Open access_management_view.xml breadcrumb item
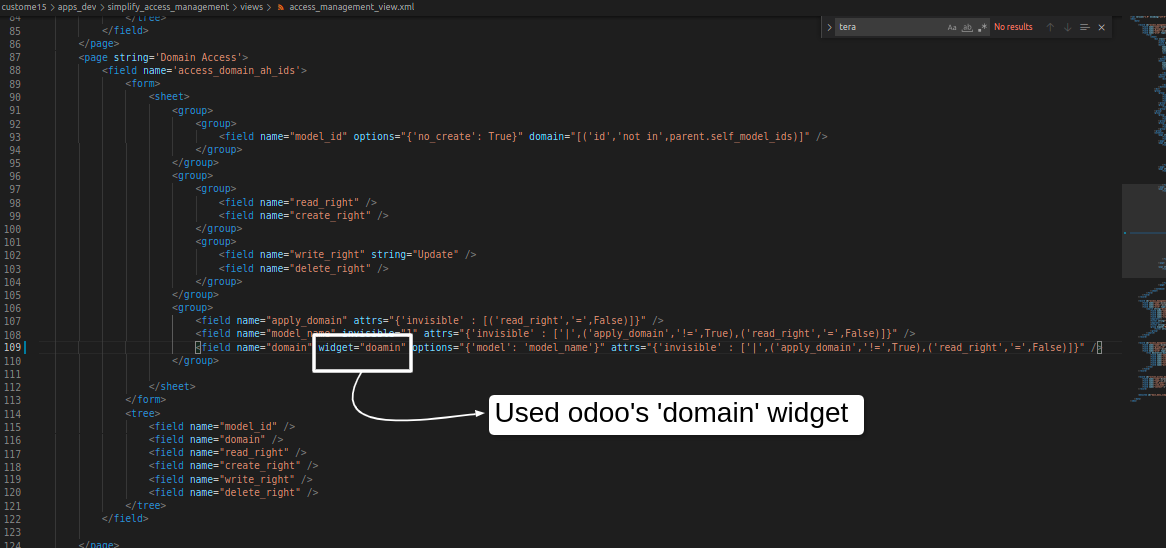Screen dimensions: 1166x548 click(x=351, y=7)
